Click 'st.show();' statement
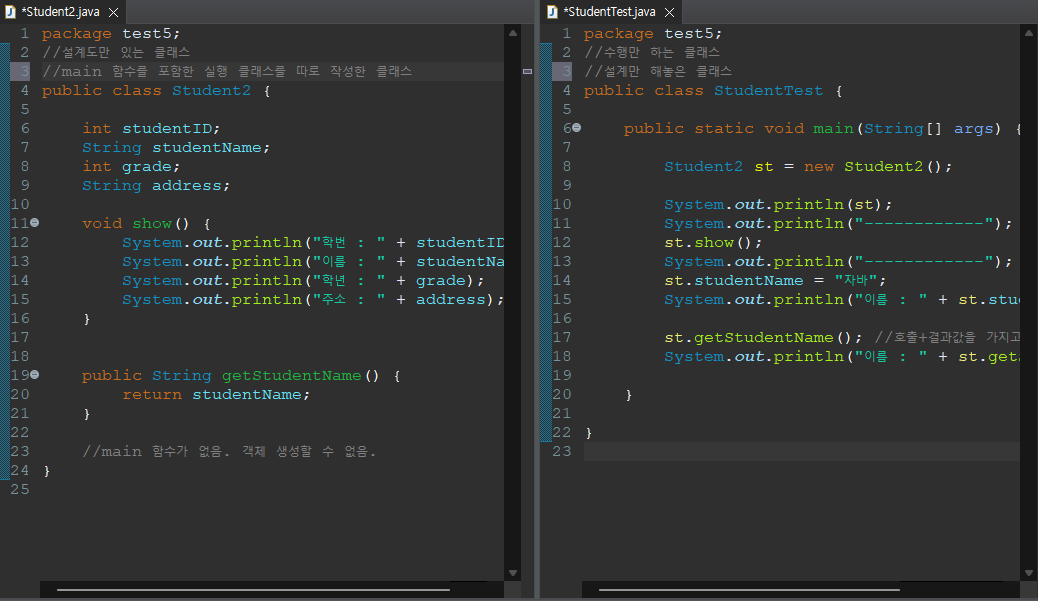 coord(714,242)
